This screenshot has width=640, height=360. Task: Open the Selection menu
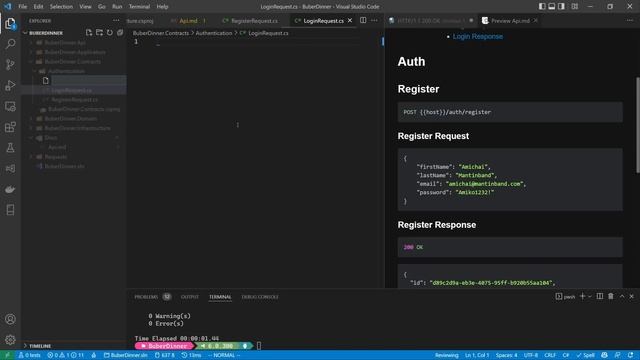(61, 7)
